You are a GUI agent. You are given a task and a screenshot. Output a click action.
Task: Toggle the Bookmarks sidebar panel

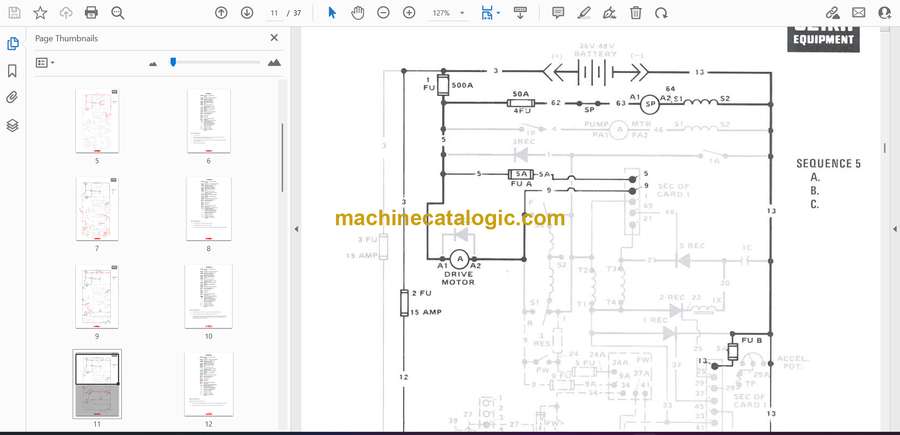13,71
